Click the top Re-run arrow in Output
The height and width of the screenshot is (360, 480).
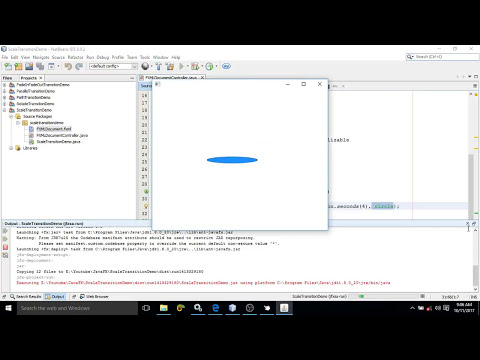point(5,231)
